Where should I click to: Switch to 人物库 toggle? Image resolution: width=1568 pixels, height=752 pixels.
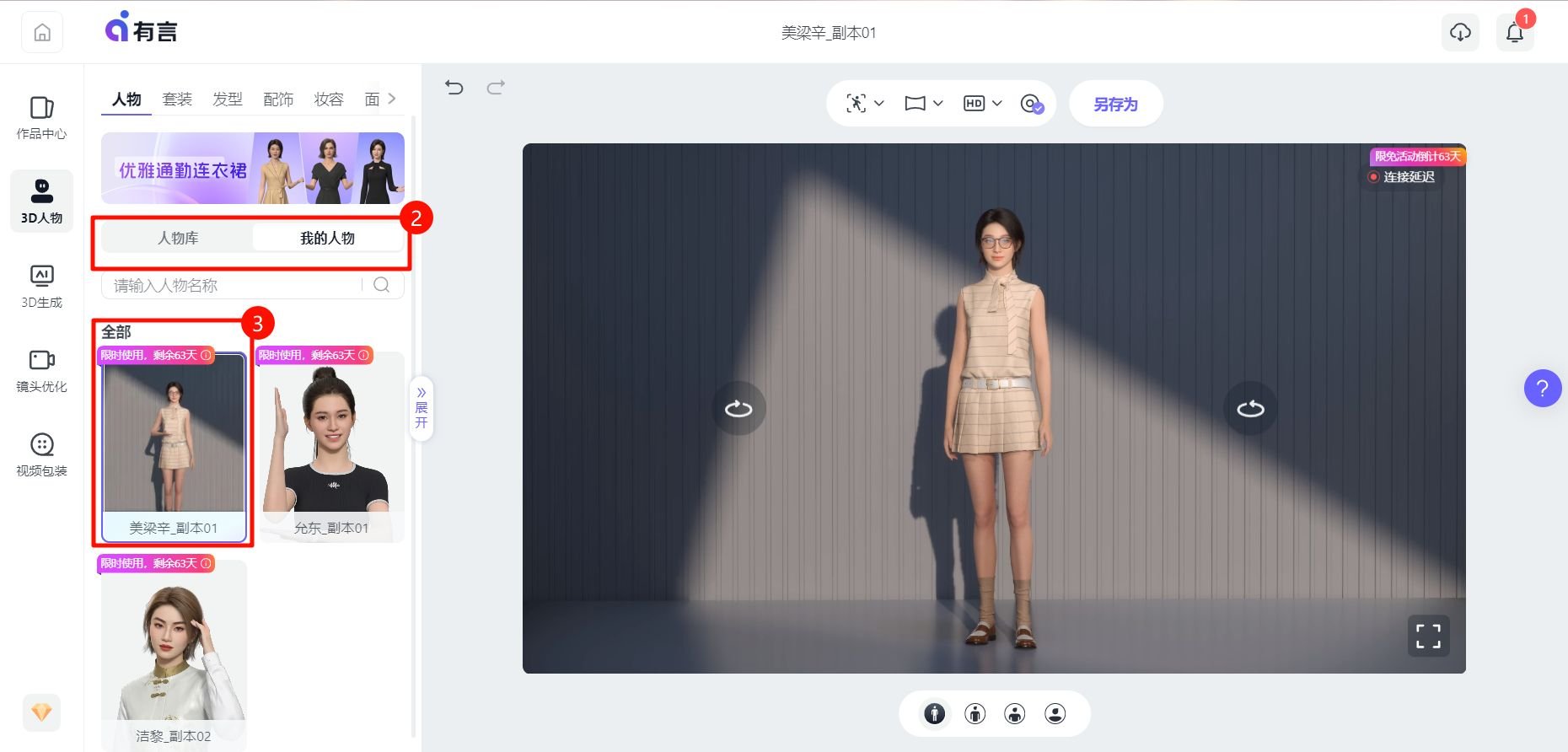click(x=178, y=238)
